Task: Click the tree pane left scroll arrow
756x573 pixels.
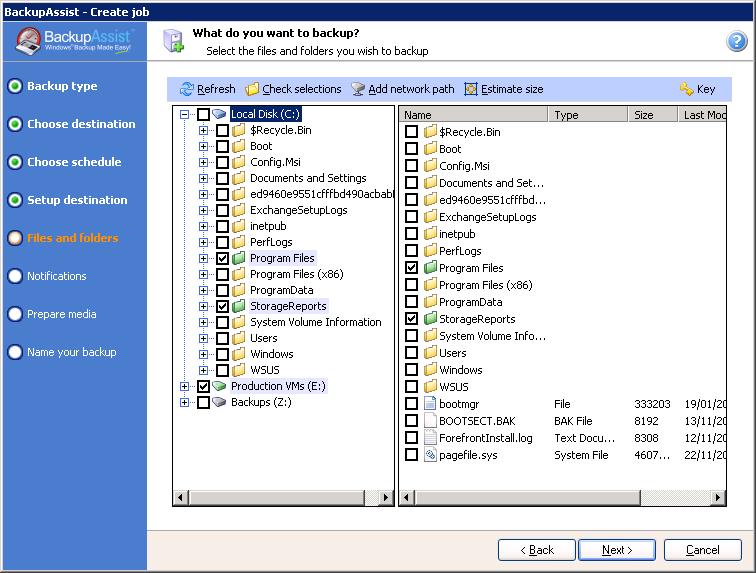Action: 181,497
